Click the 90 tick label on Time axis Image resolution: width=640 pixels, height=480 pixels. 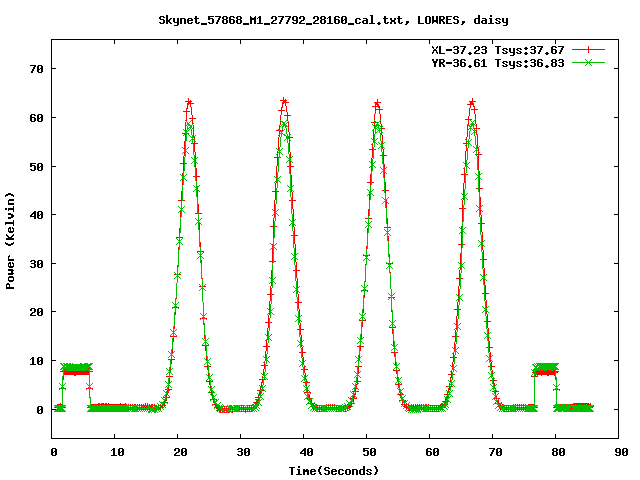pos(621,452)
